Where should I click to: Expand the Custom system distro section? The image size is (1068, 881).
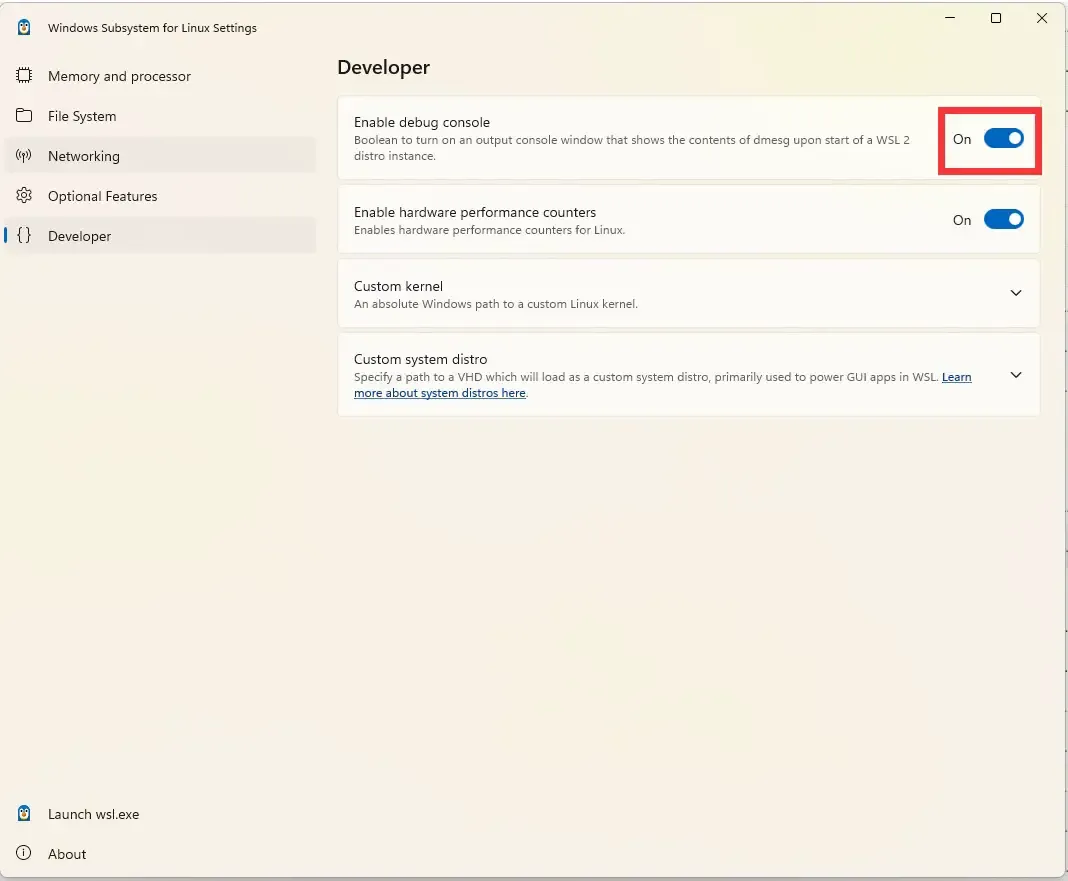[1016, 375]
